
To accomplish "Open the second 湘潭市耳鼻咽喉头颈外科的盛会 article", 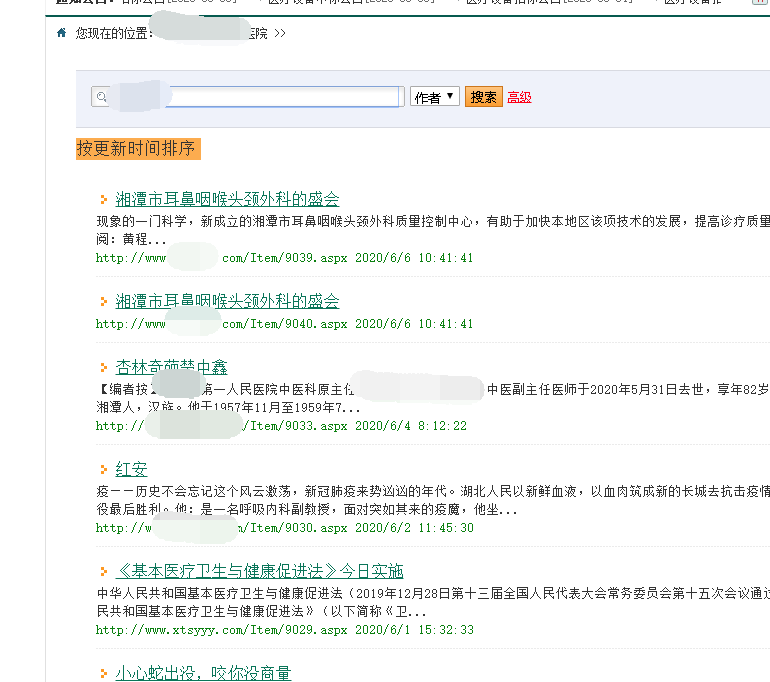I will [227, 301].
